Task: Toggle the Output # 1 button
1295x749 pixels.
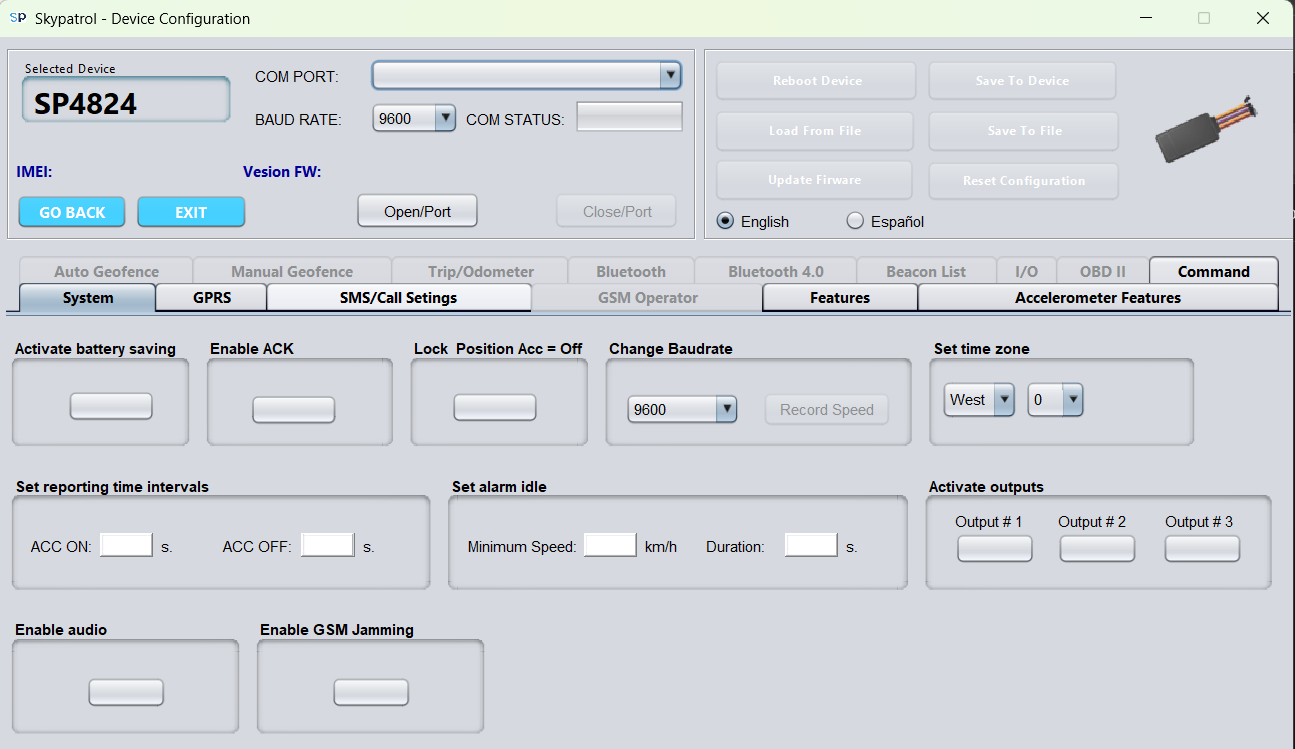Action: [x=995, y=549]
